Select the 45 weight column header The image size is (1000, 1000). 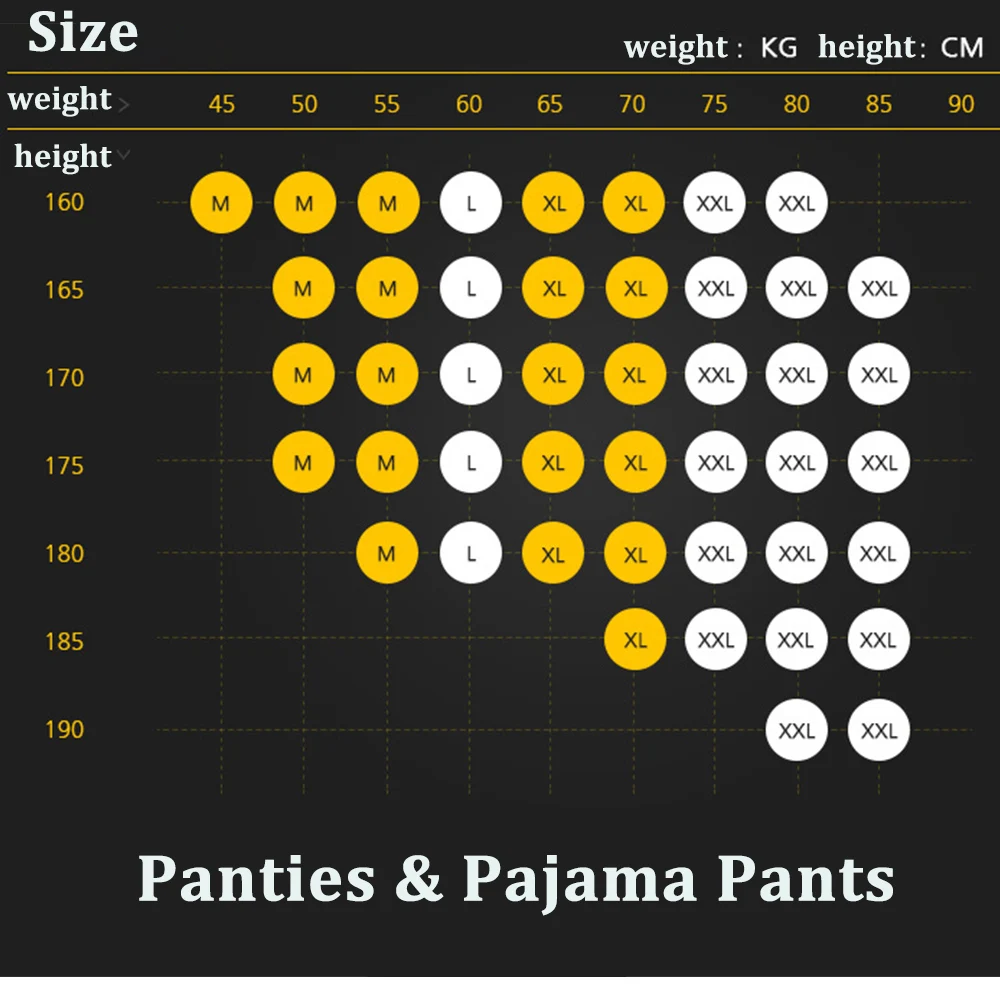click(221, 104)
